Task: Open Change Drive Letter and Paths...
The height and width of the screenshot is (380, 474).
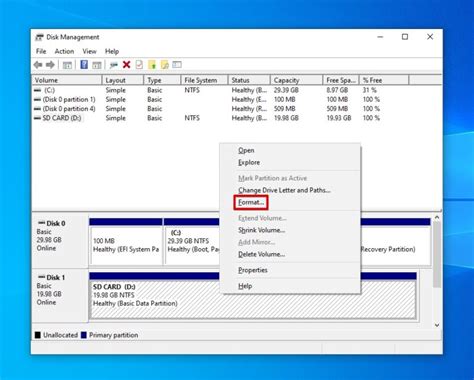Action: (x=284, y=190)
